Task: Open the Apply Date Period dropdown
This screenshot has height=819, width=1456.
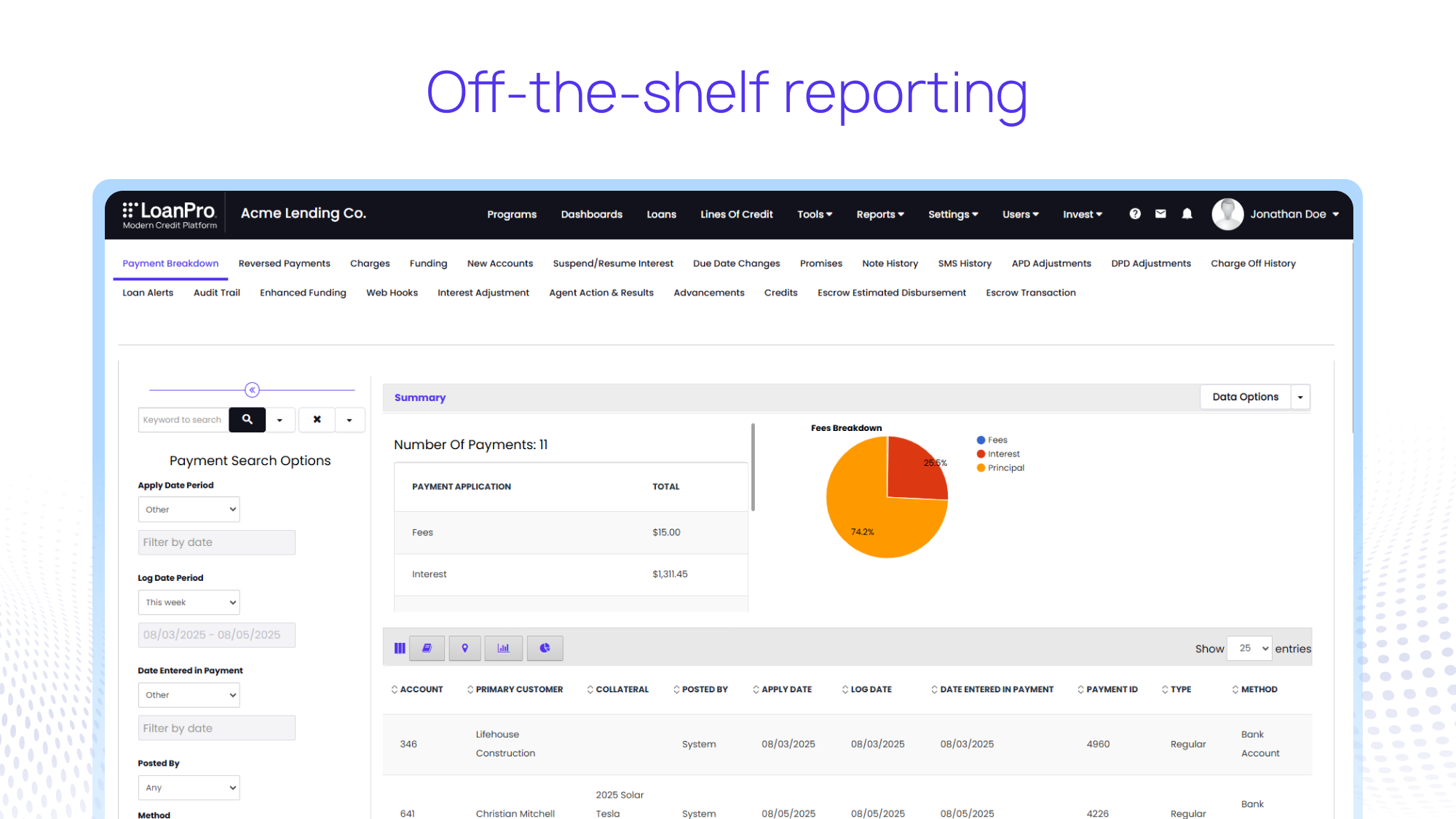Action: 189,510
